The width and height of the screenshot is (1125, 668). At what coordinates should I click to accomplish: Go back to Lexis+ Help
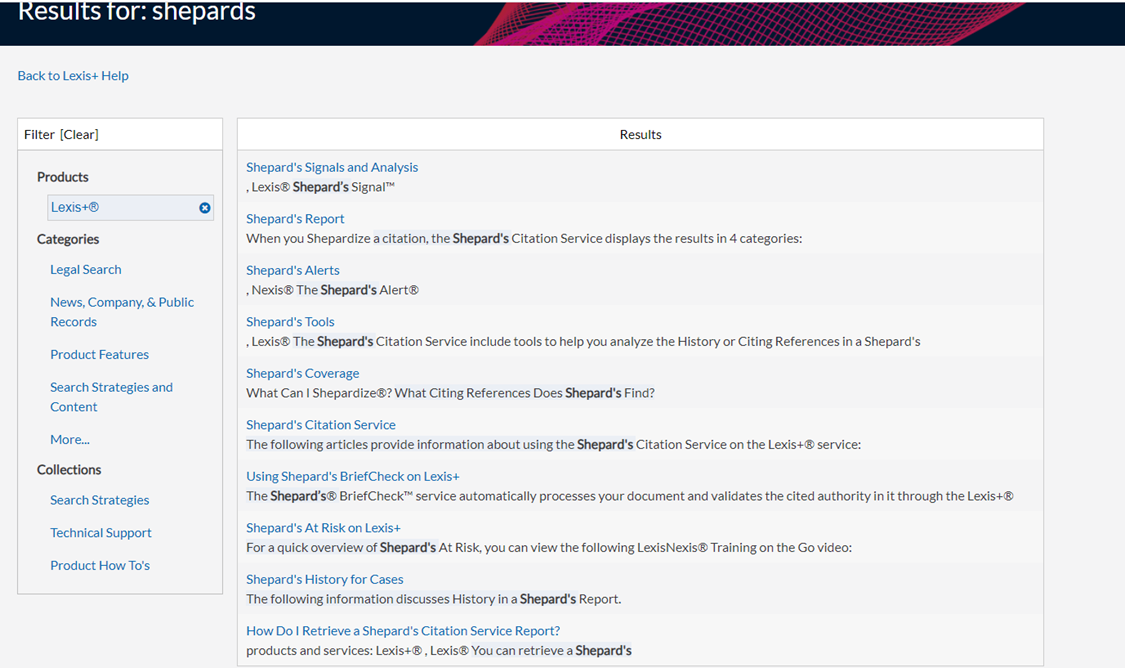pos(73,75)
